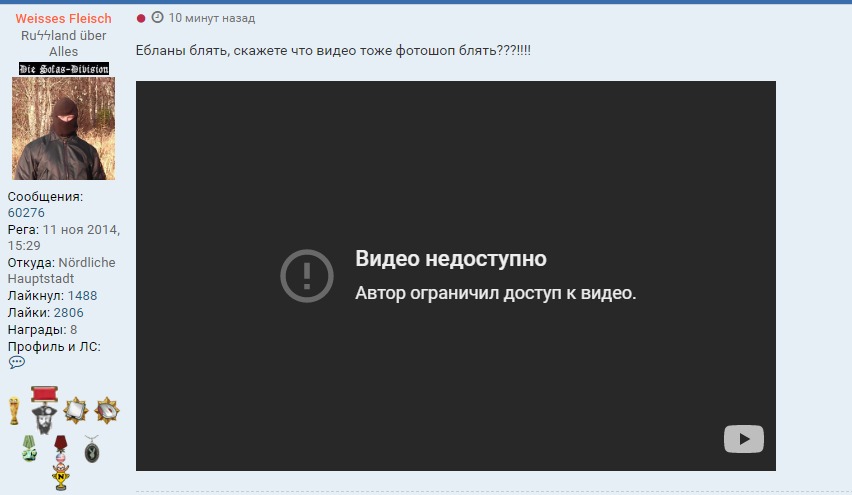Click the clock icon beside post time

point(157,17)
